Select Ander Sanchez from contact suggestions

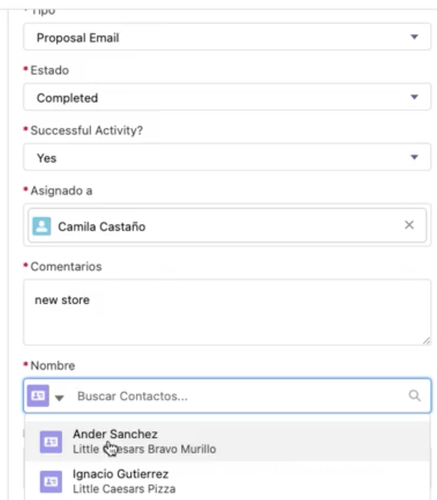click(x=227, y=442)
